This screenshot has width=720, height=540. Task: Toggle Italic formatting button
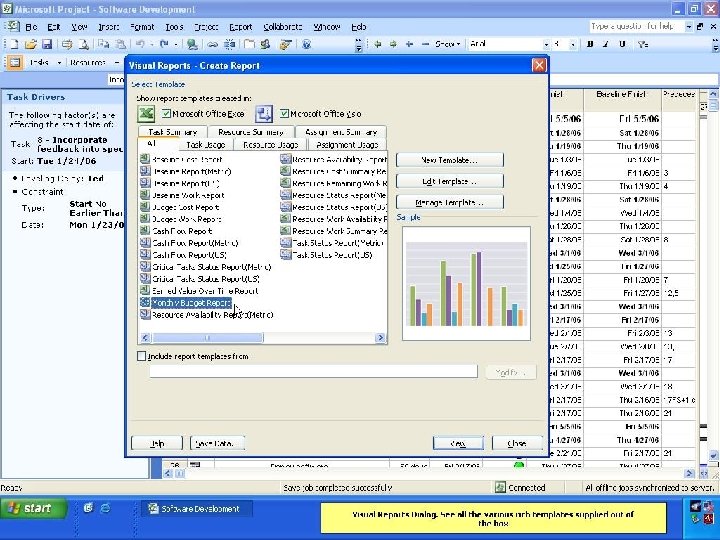coord(606,44)
